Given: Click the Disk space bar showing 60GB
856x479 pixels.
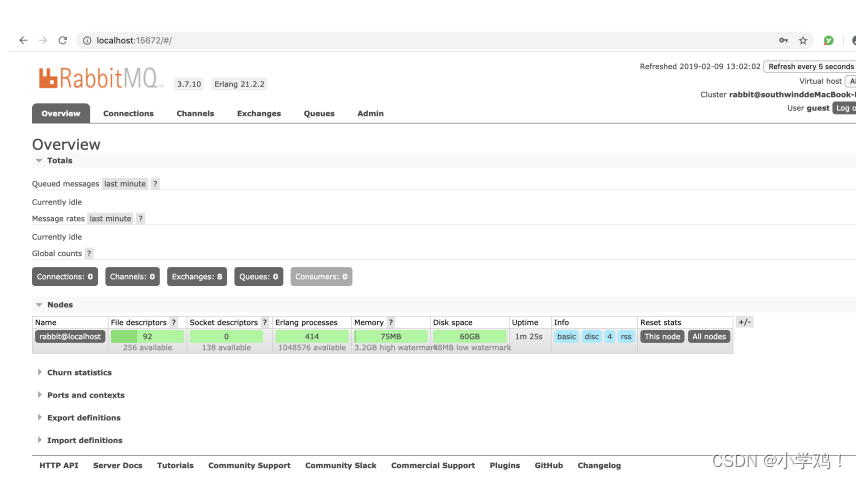Looking at the screenshot, I should [469, 336].
